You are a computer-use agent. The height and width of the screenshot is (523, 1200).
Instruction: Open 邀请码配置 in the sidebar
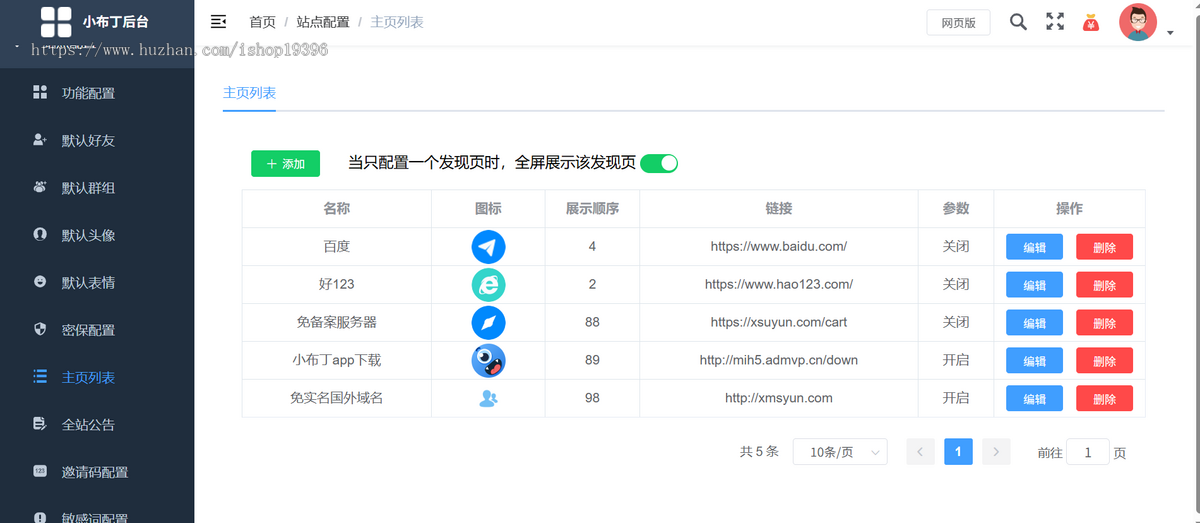tap(97, 471)
